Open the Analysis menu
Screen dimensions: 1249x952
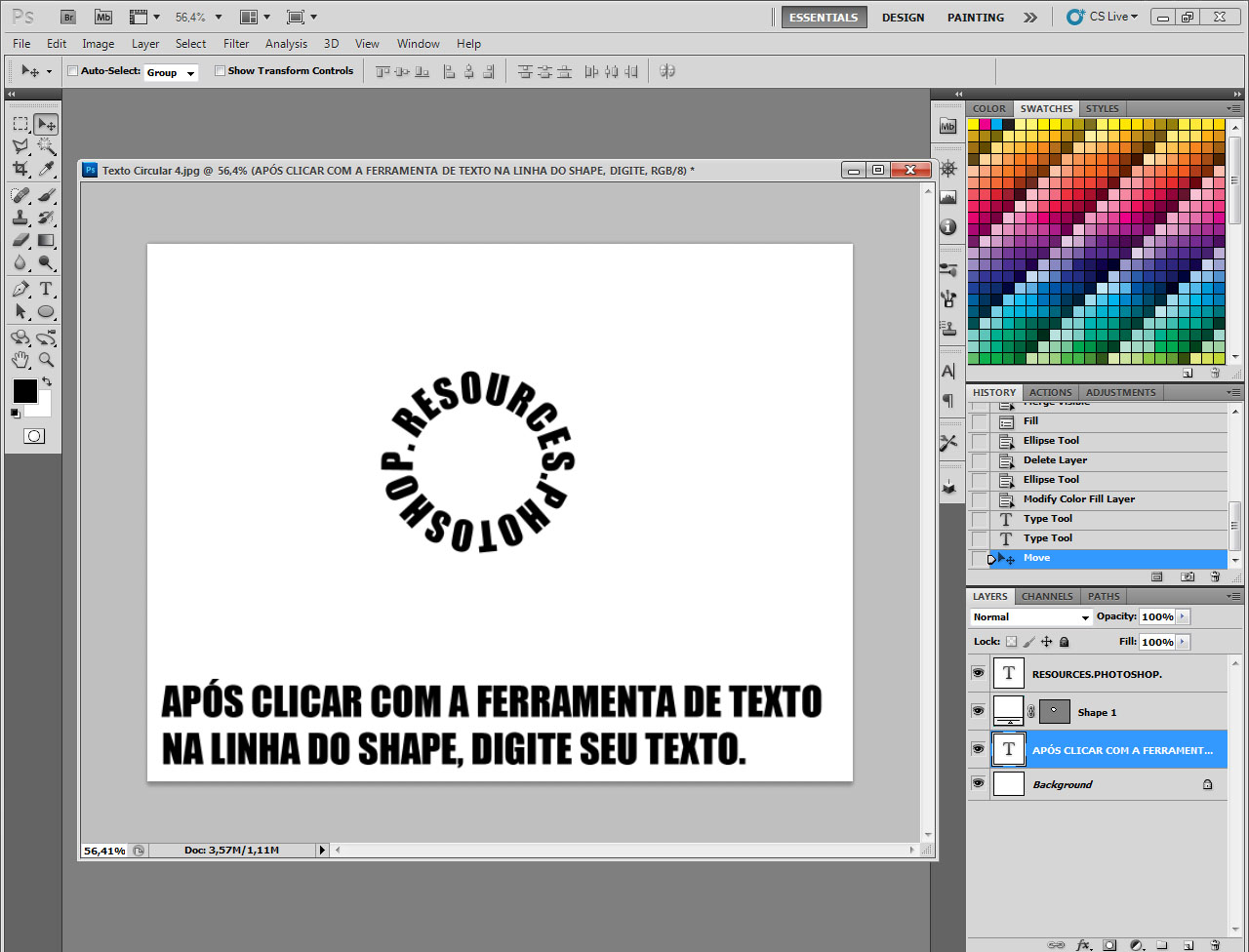point(286,44)
